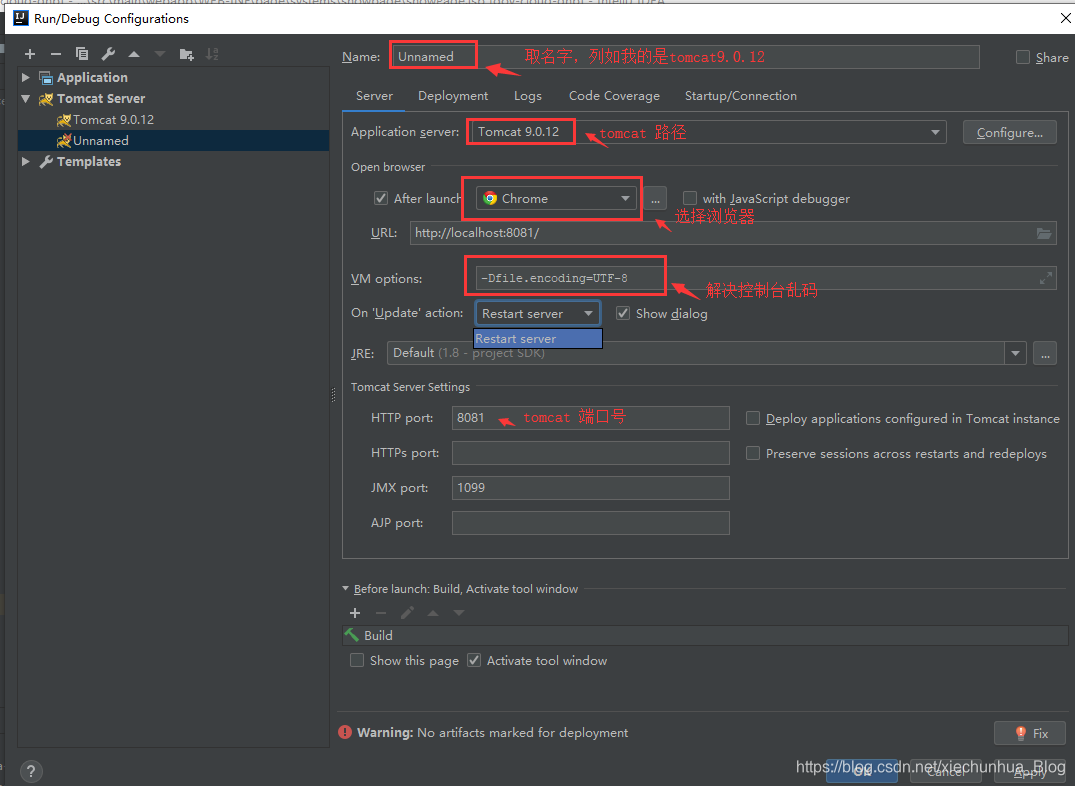The image size is (1075, 786).
Task: Click the Cancel button
Action: 945,771
